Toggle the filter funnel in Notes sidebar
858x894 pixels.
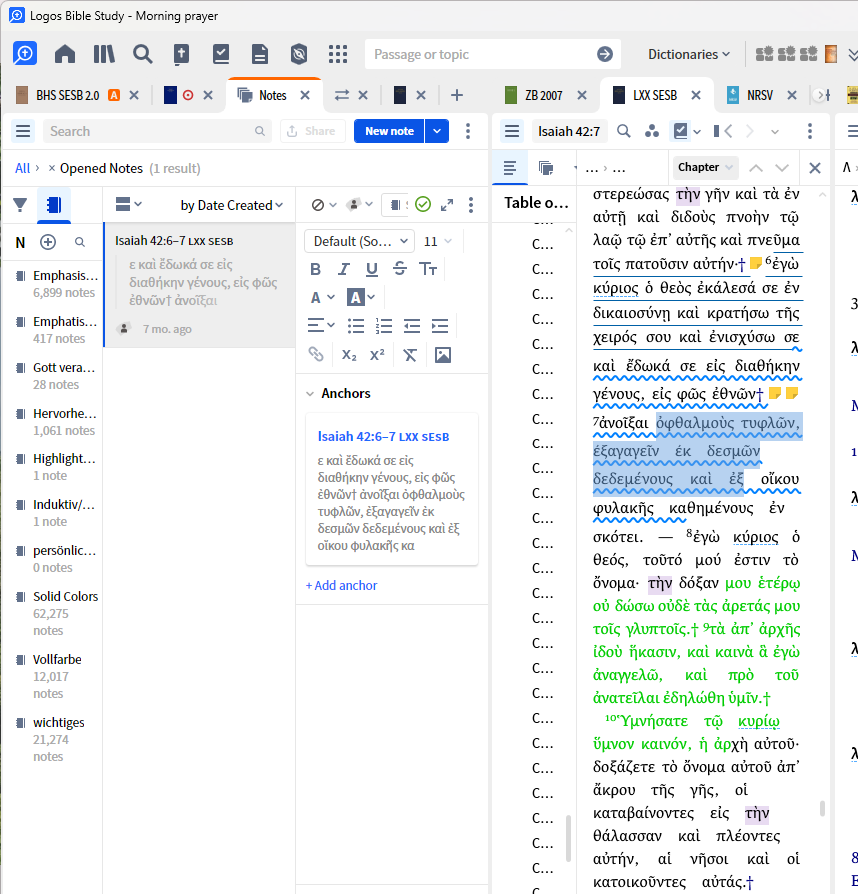coord(20,205)
